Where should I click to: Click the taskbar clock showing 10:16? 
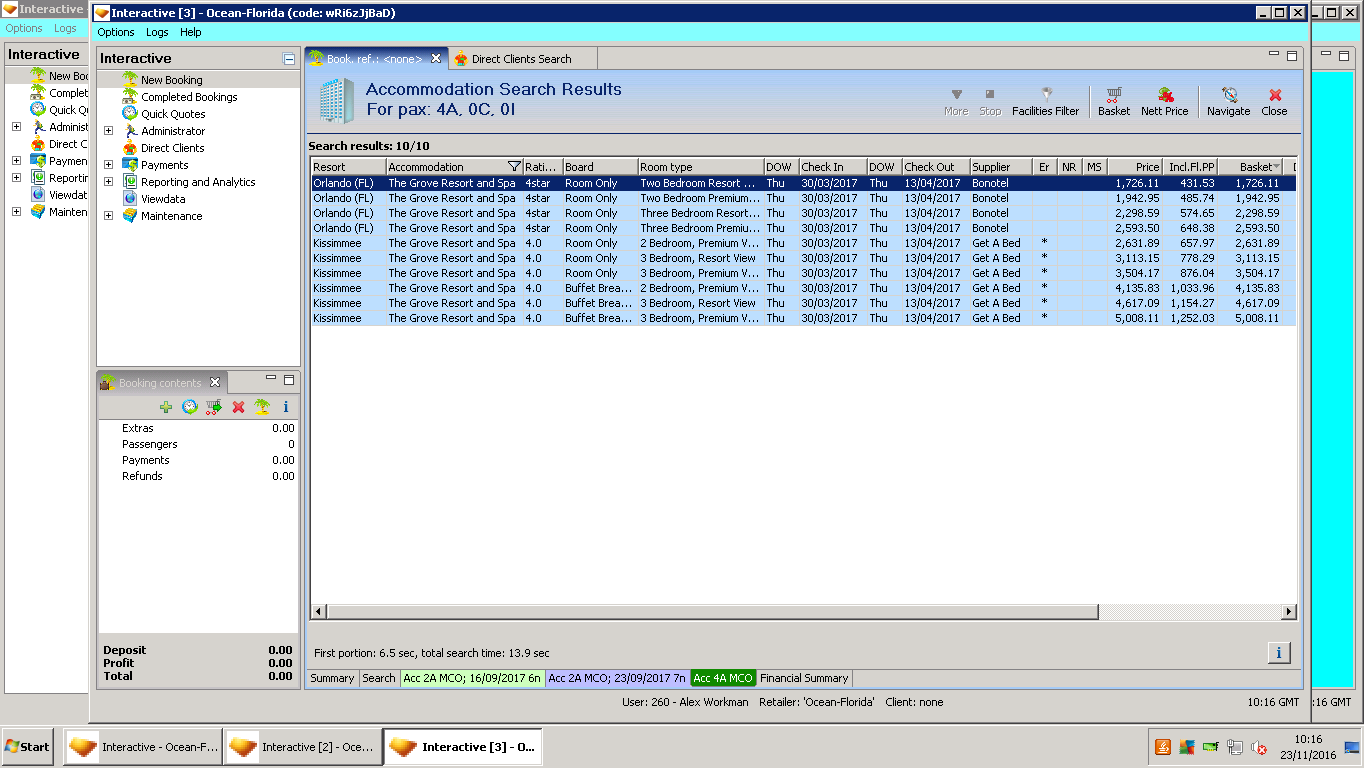pos(1308,739)
